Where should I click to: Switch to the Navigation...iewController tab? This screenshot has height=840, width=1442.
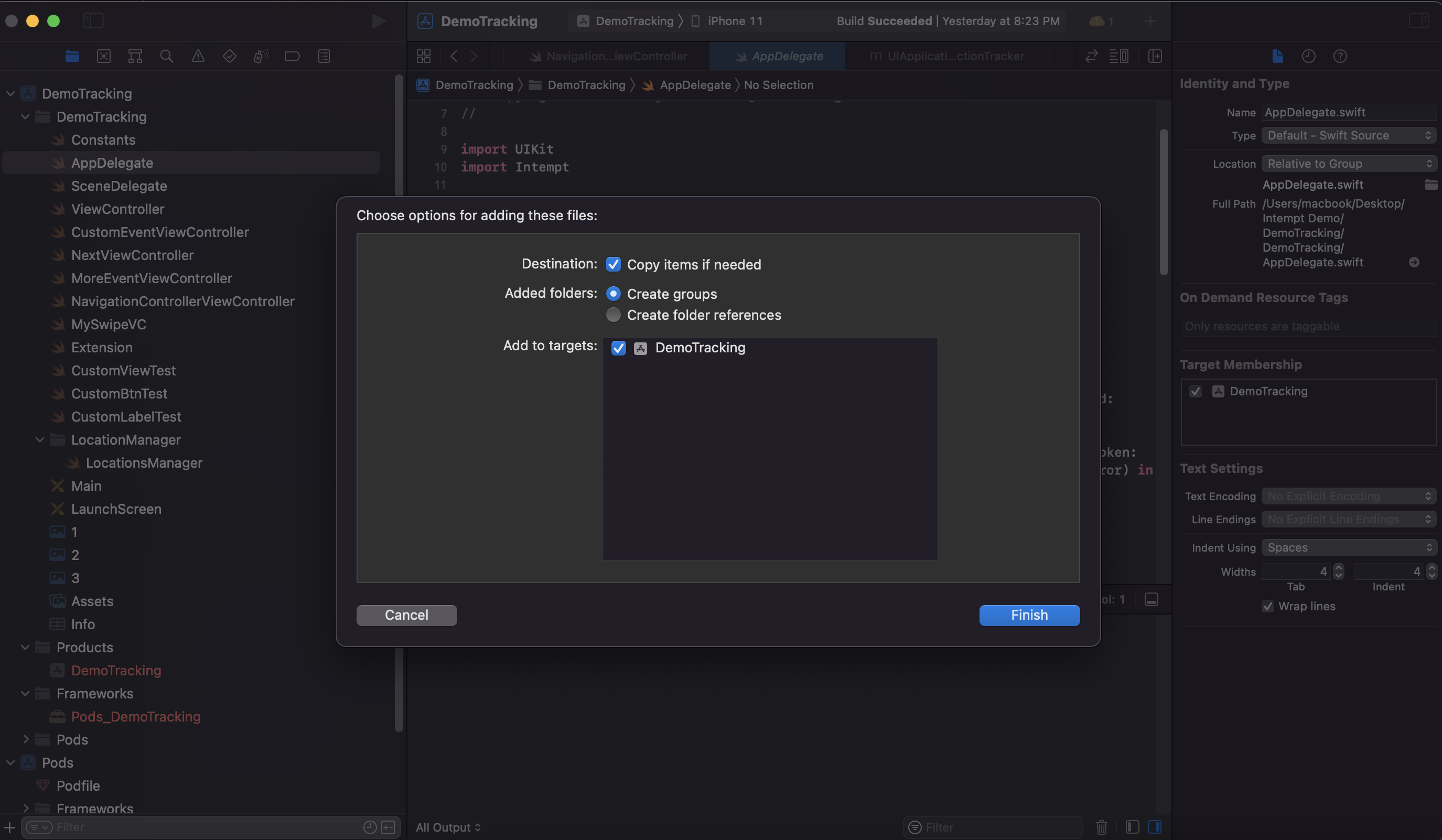click(608, 56)
